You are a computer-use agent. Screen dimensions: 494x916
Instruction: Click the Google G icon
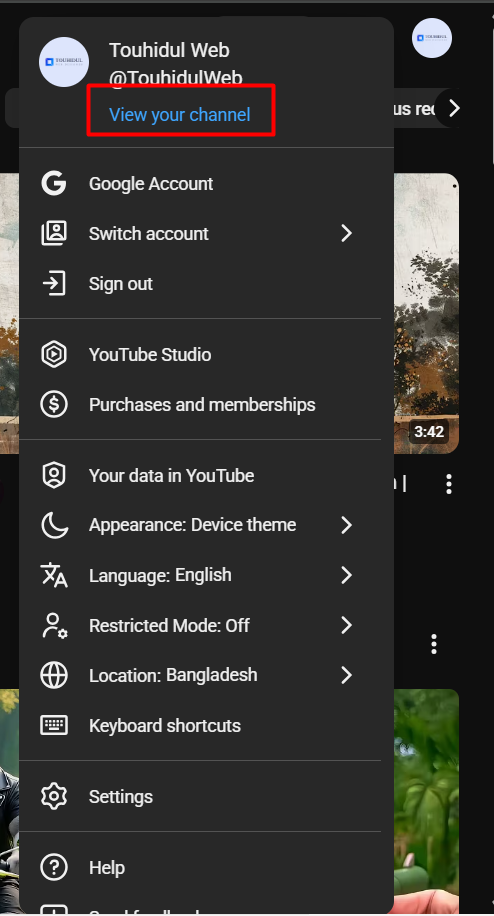(x=54, y=183)
